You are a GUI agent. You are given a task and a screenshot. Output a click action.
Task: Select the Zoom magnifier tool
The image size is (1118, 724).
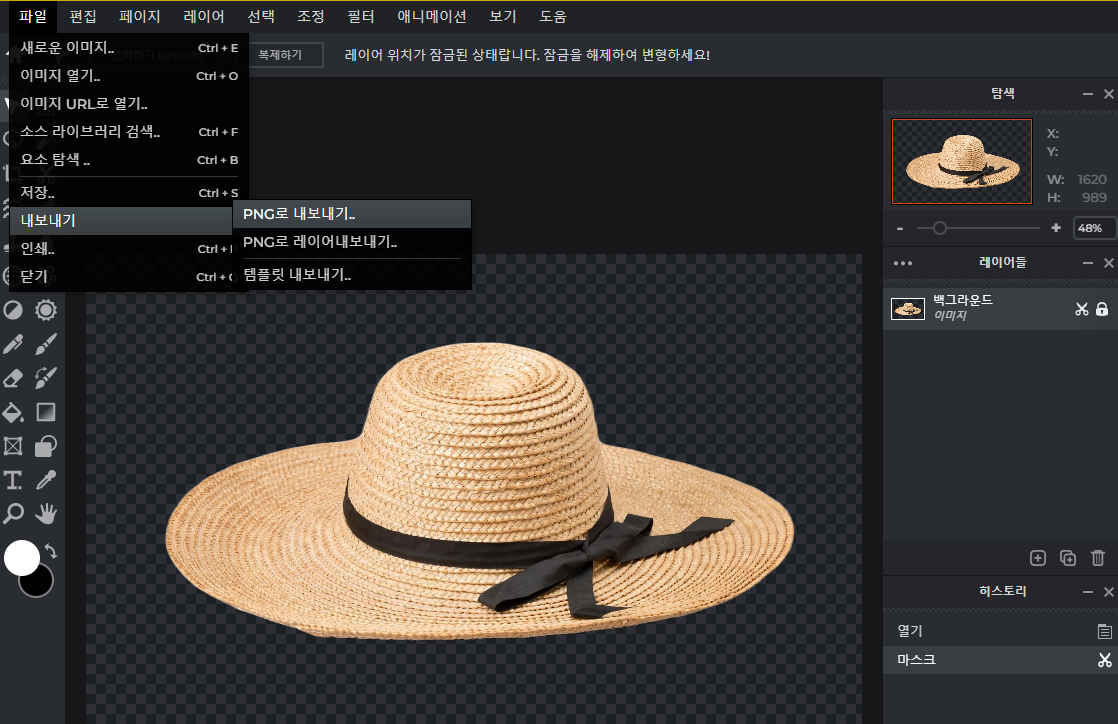(13, 514)
